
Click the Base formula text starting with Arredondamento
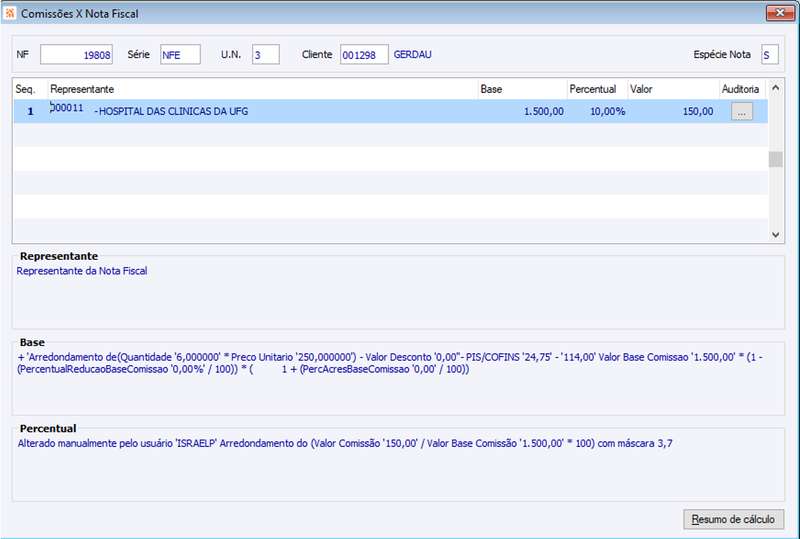tap(390, 363)
